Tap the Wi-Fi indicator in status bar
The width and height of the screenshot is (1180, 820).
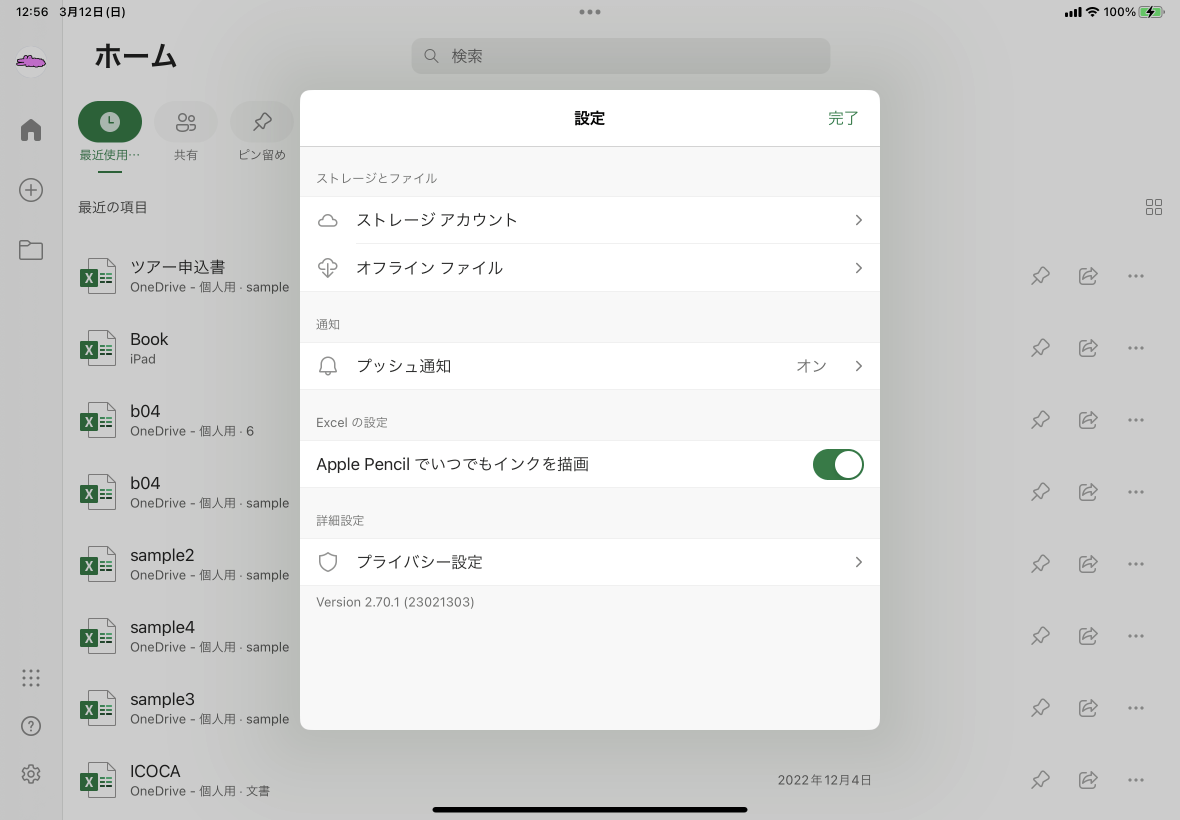[1092, 12]
